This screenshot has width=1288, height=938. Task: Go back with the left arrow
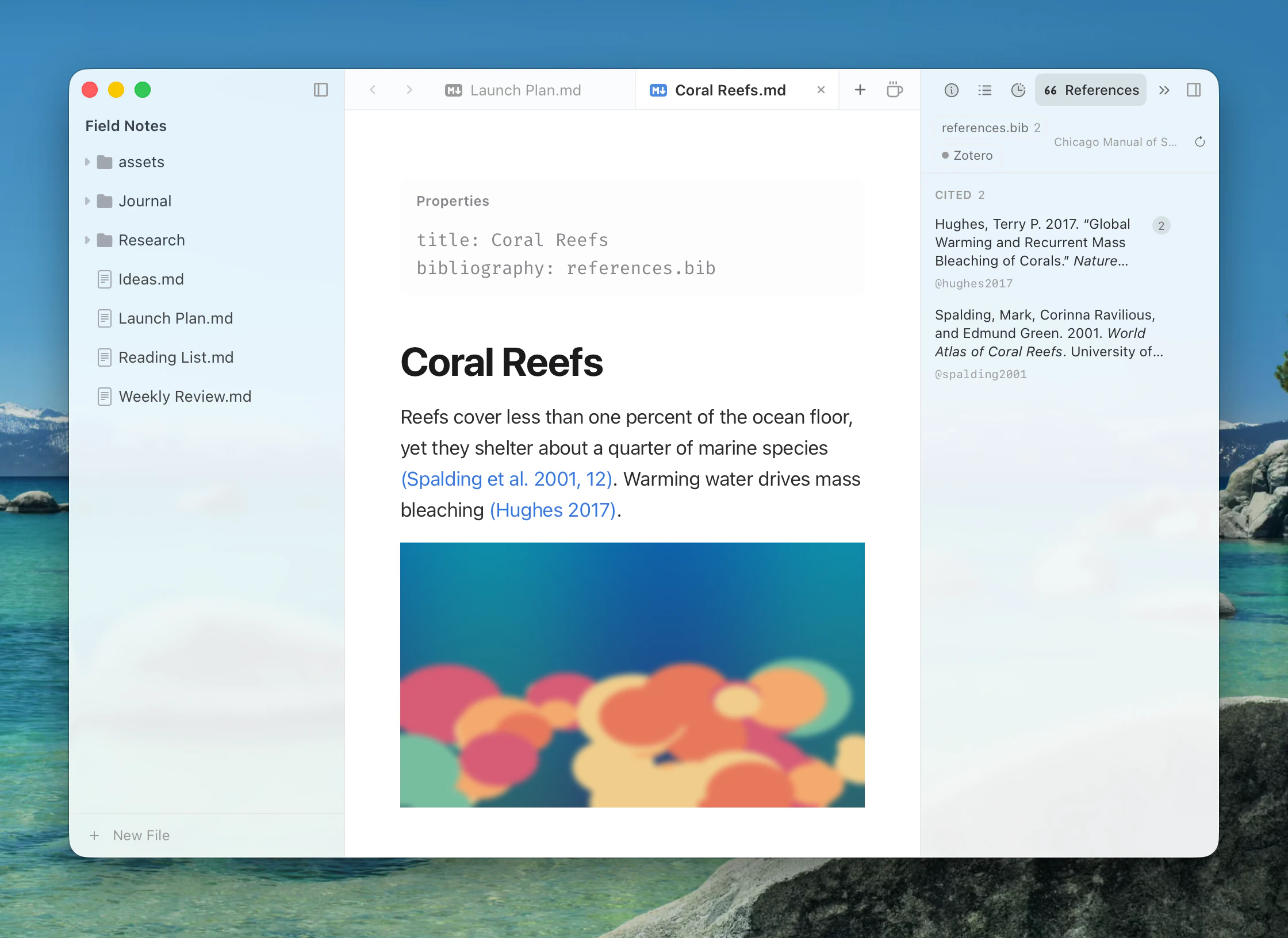click(x=373, y=90)
